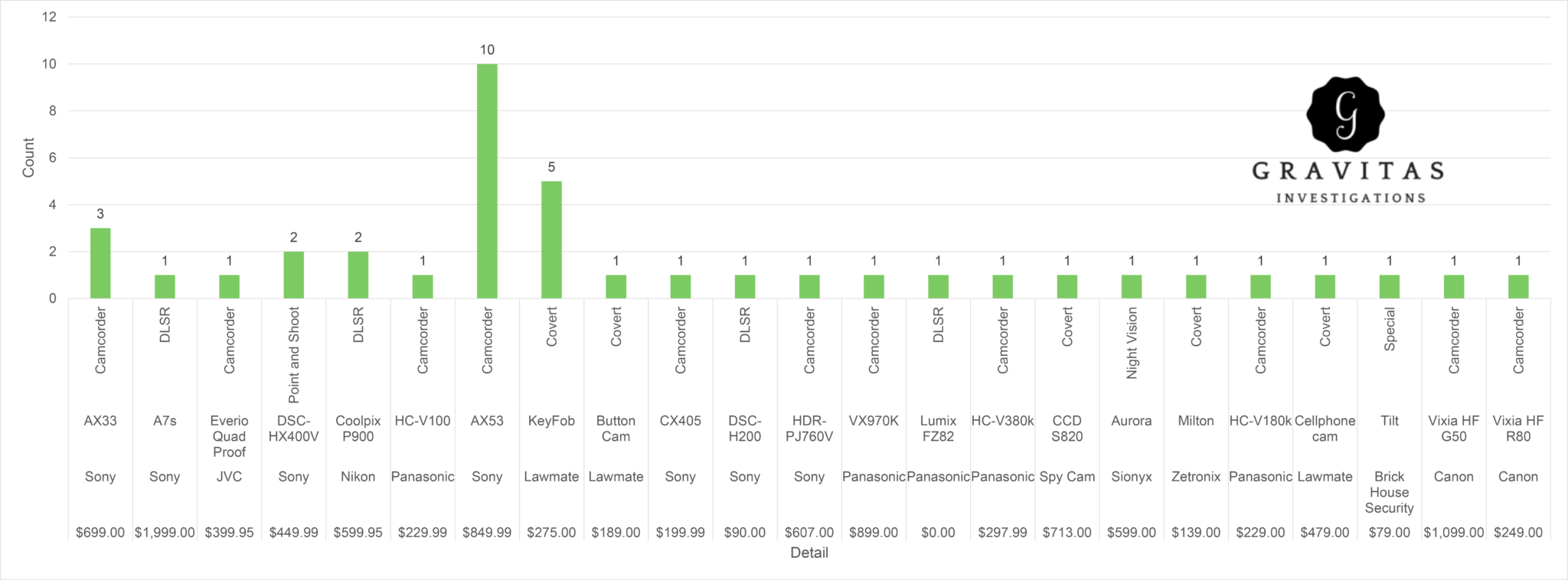
Task: Click the Point and Shoot category label
Action: 294,355
